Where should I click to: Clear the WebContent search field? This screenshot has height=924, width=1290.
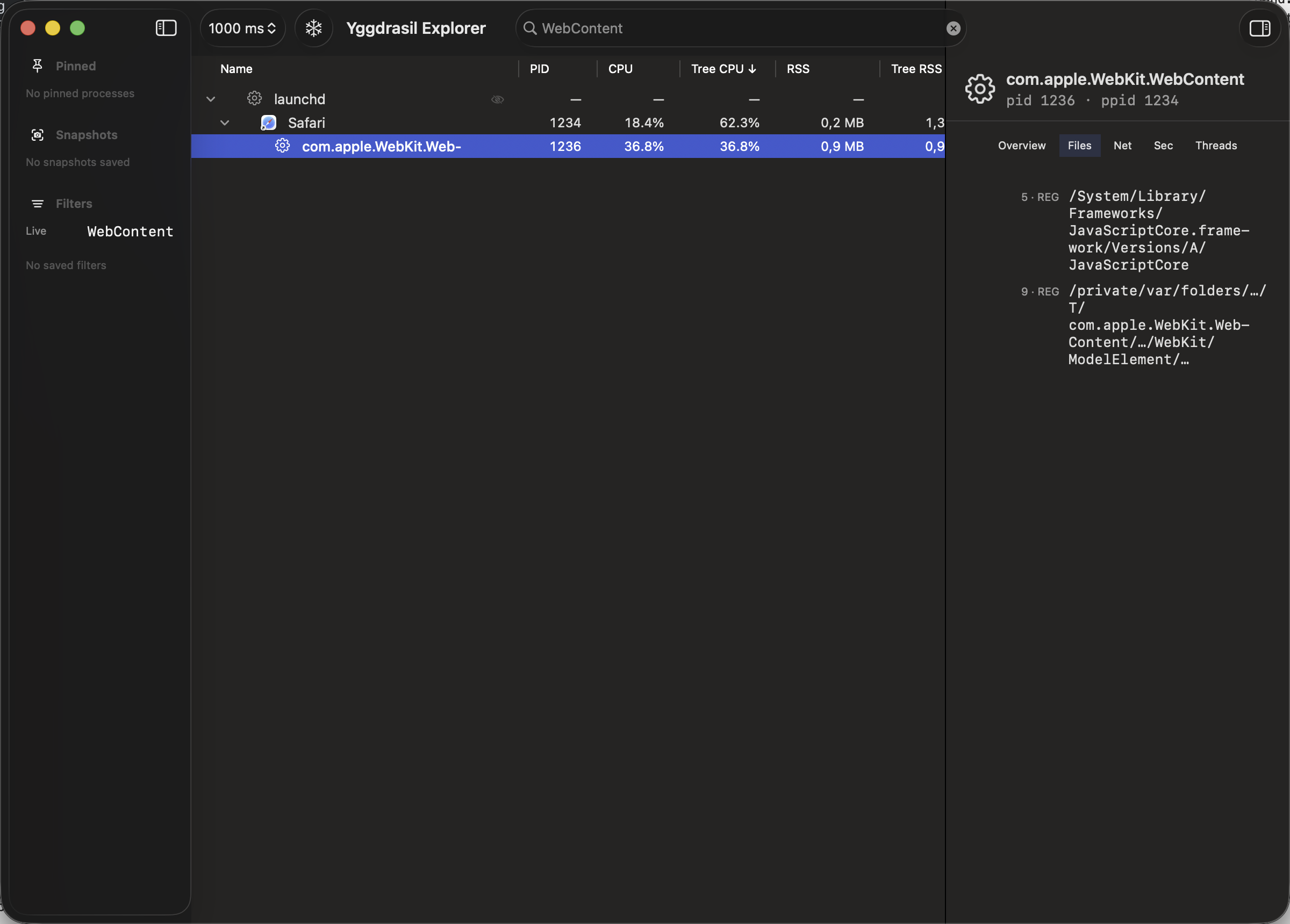click(x=954, y=28)
